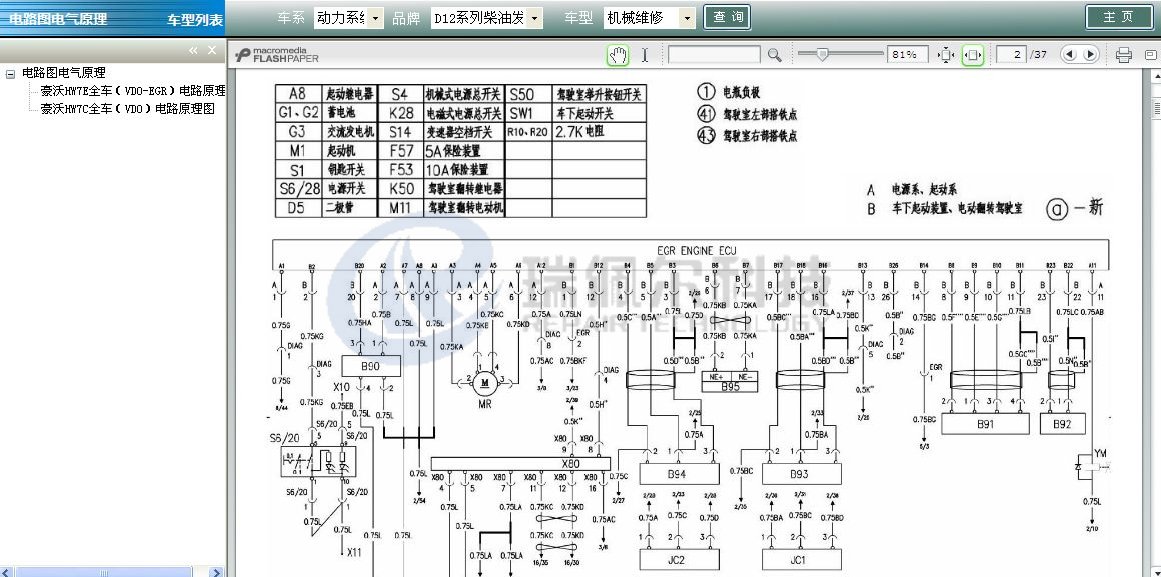Viewport: 1161px width, 577px height.
Task: Click the zoom slider handle
Action: tap(822, 55)
